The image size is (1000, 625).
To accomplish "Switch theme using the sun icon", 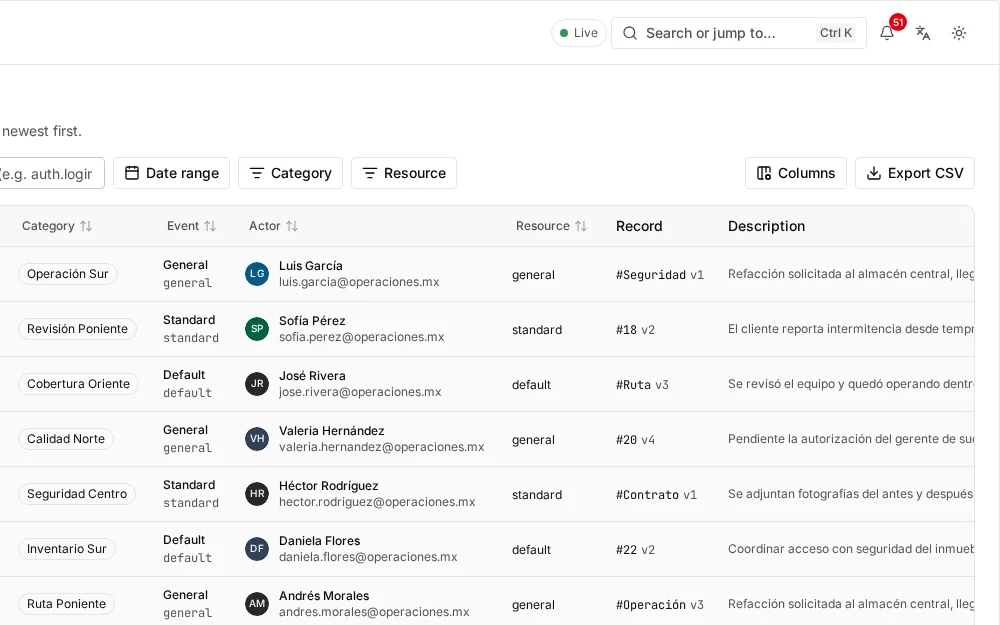I will (959, 33).
